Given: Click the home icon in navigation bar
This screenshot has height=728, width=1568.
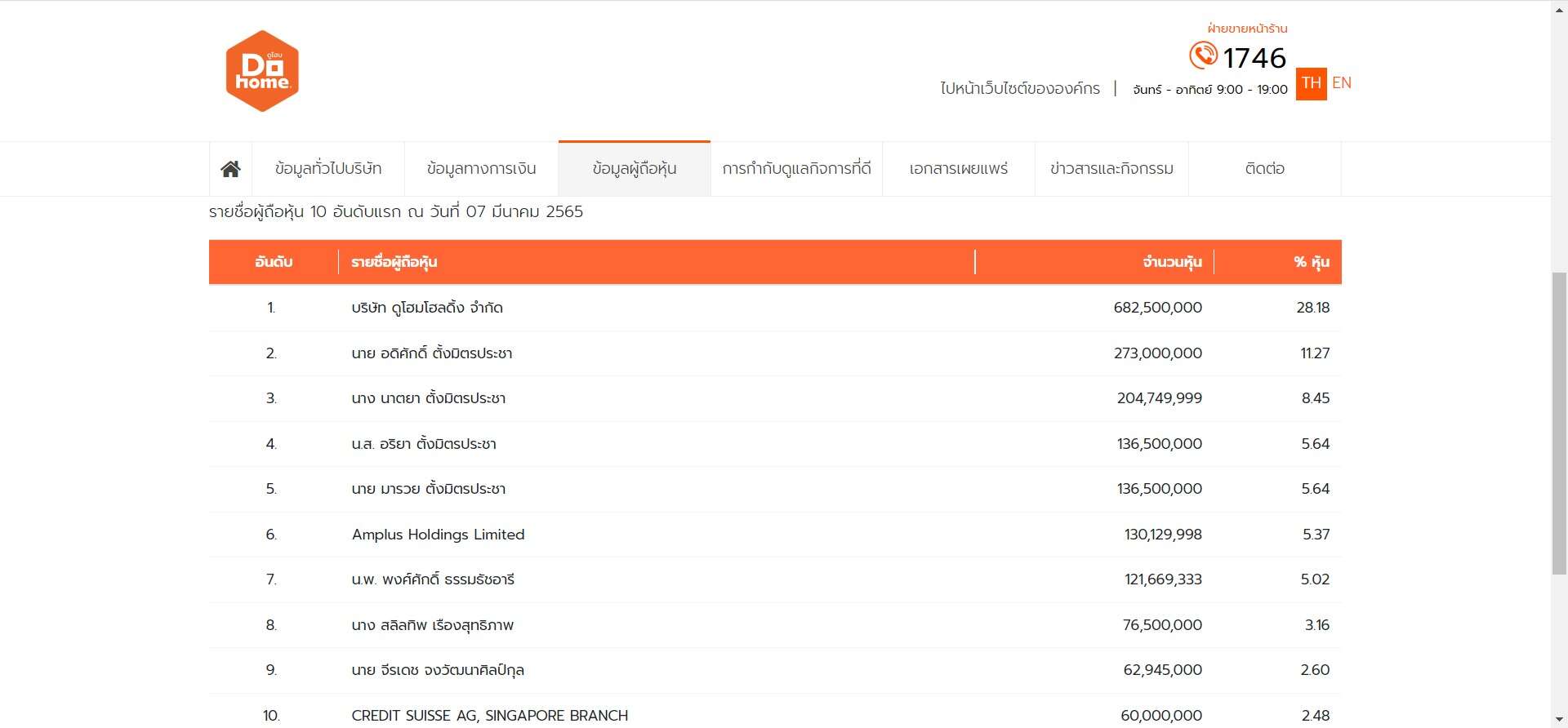Looking at the screenshot, I should click(230, 169).
